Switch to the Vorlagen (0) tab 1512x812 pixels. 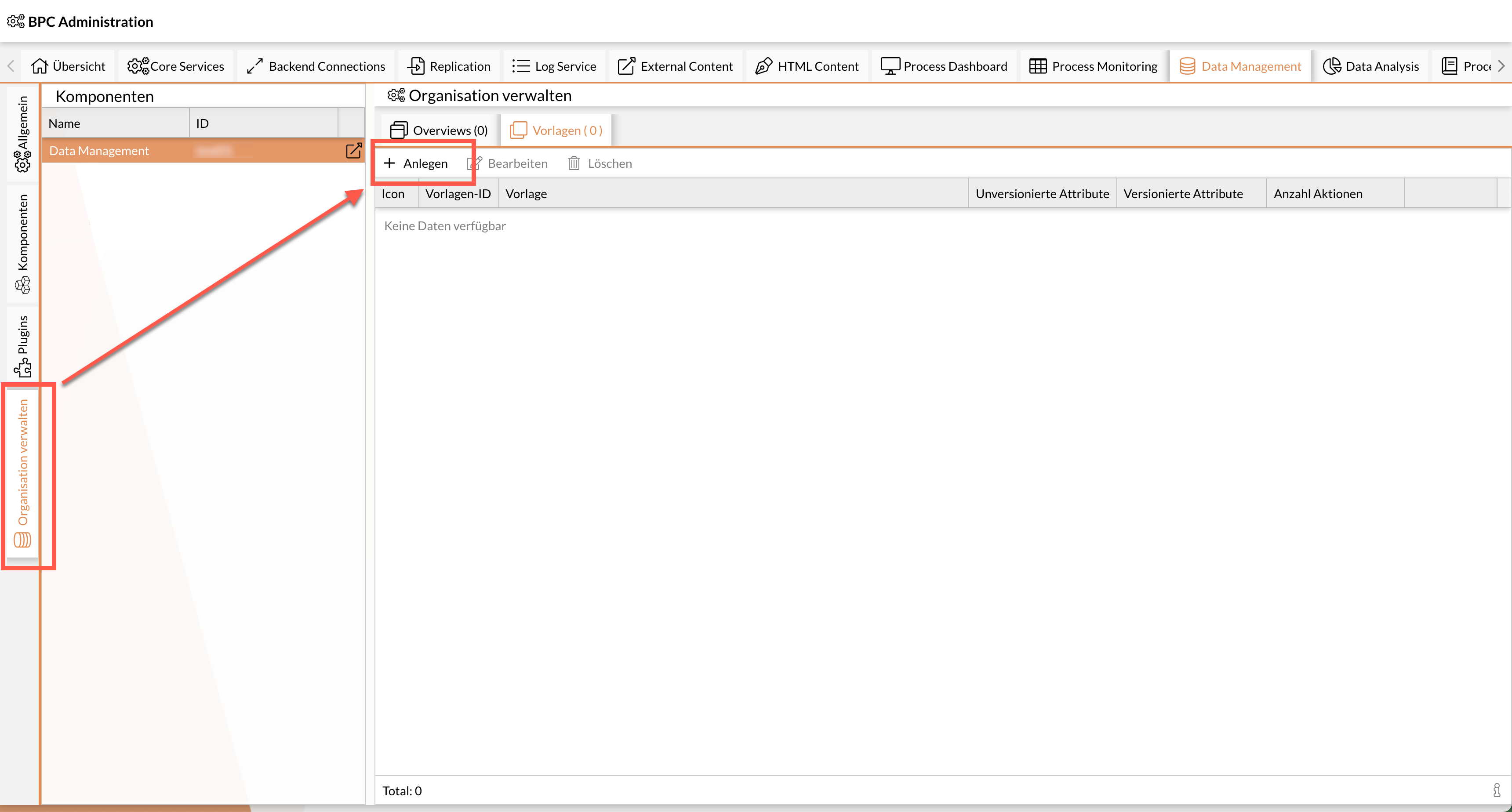tap(555, 130)
